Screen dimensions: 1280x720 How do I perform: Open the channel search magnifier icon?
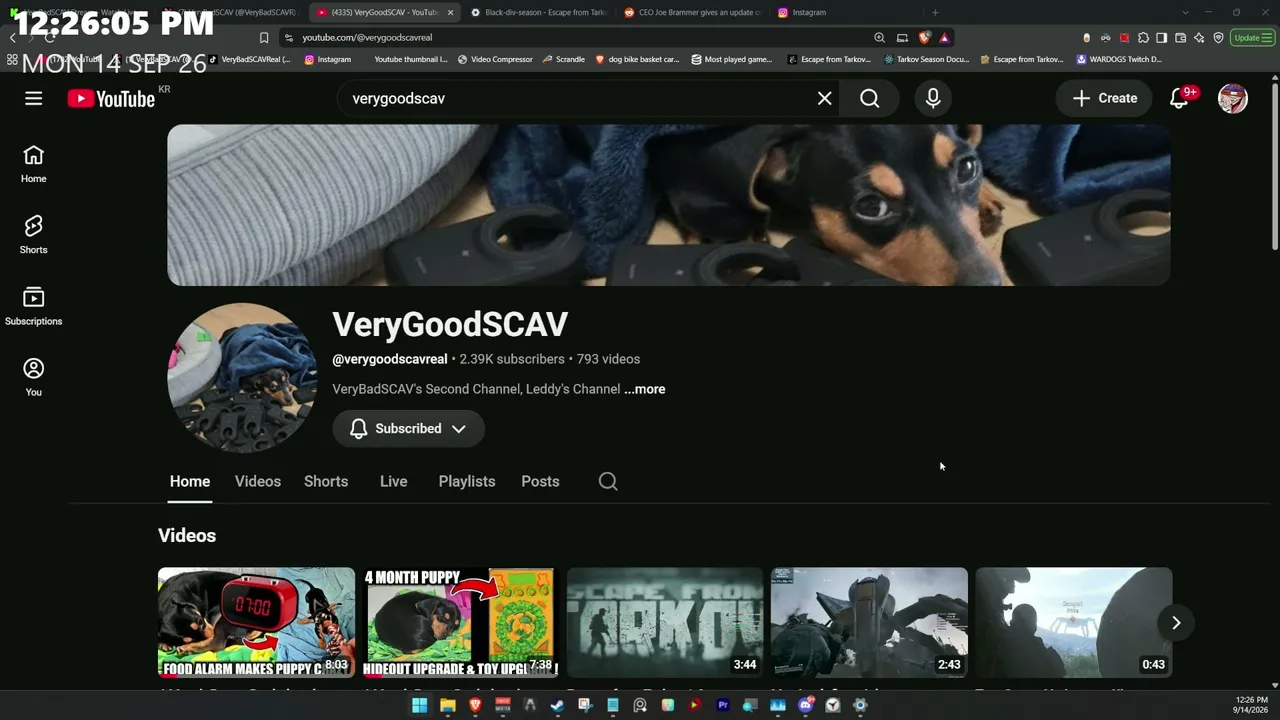tap(608, 481)
